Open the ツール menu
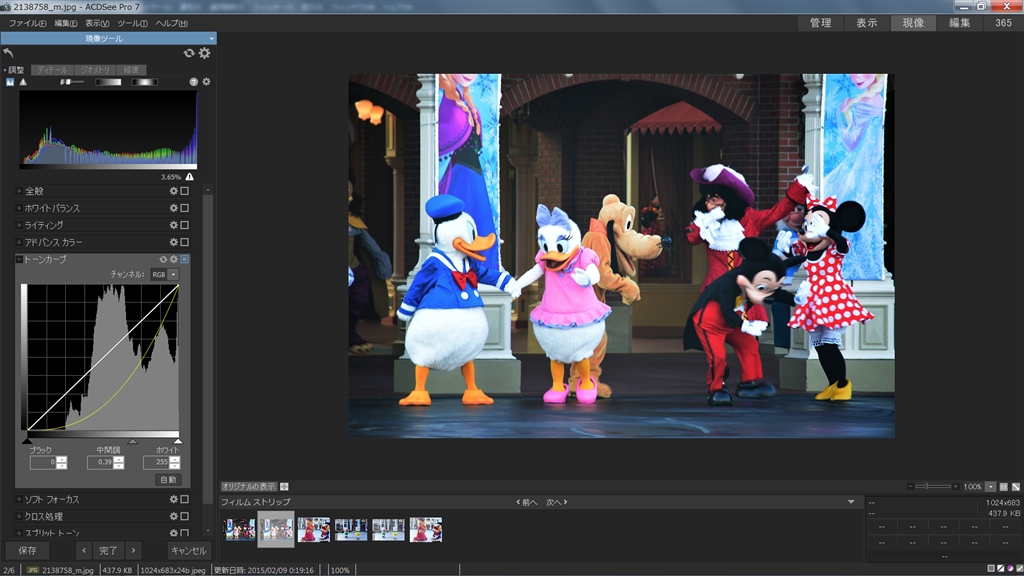Viewport: 1024px width, 576px height. tap(132, 23)
